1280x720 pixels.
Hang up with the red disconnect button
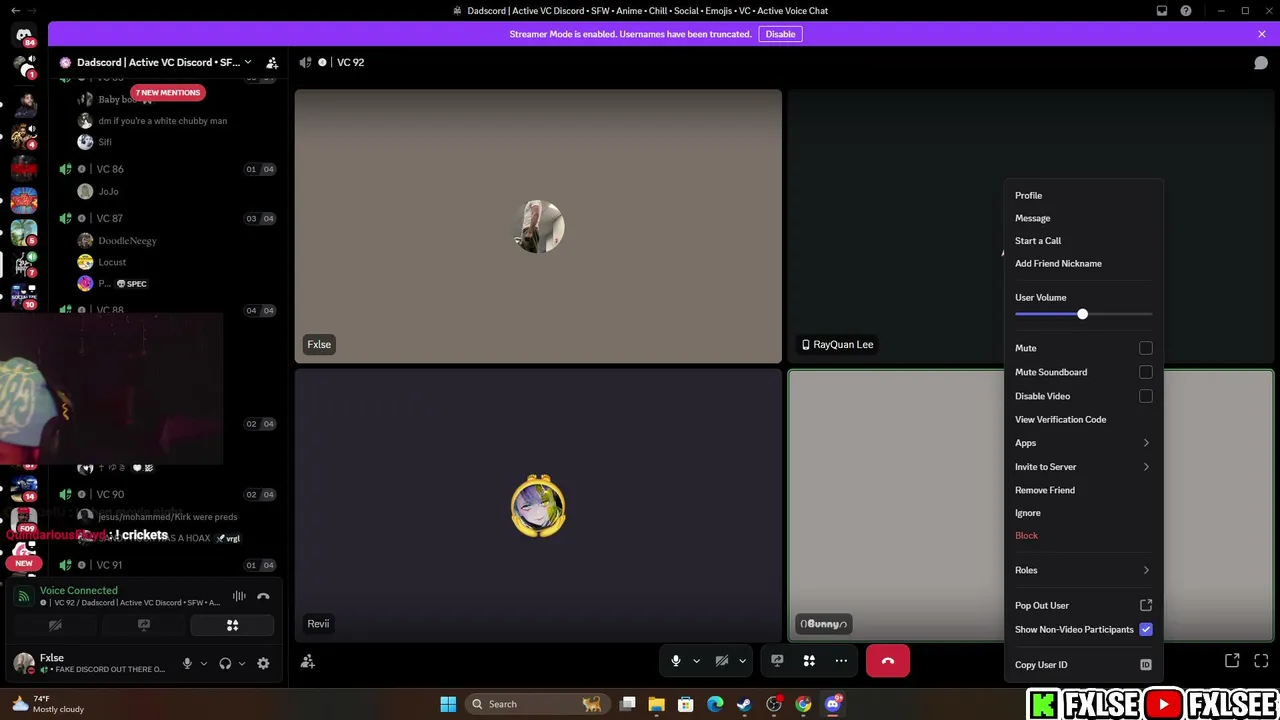click(888, 661)
